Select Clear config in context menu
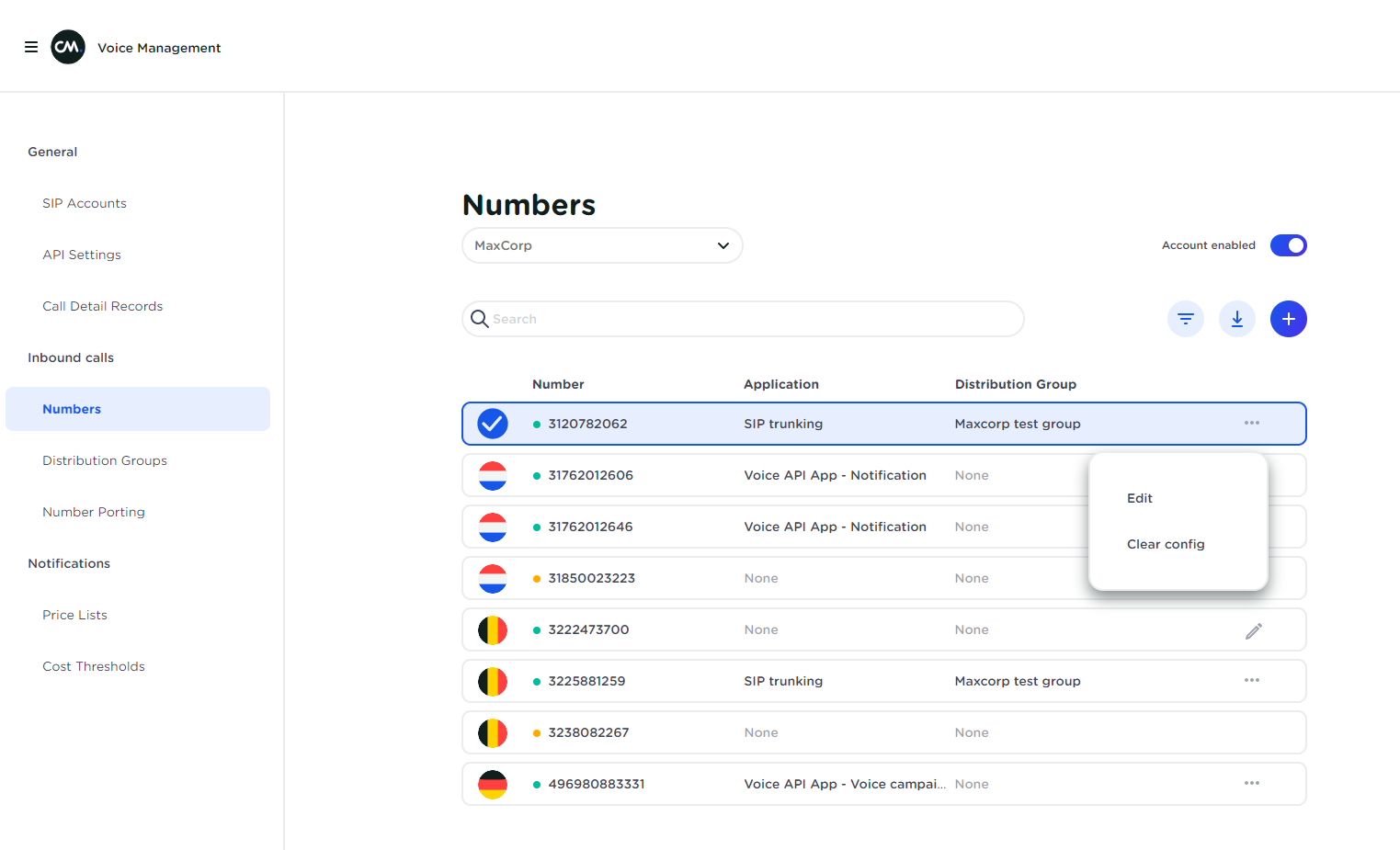This screenshot has height=850, width=1400. pyautogui.click(x=1166, y=544)
